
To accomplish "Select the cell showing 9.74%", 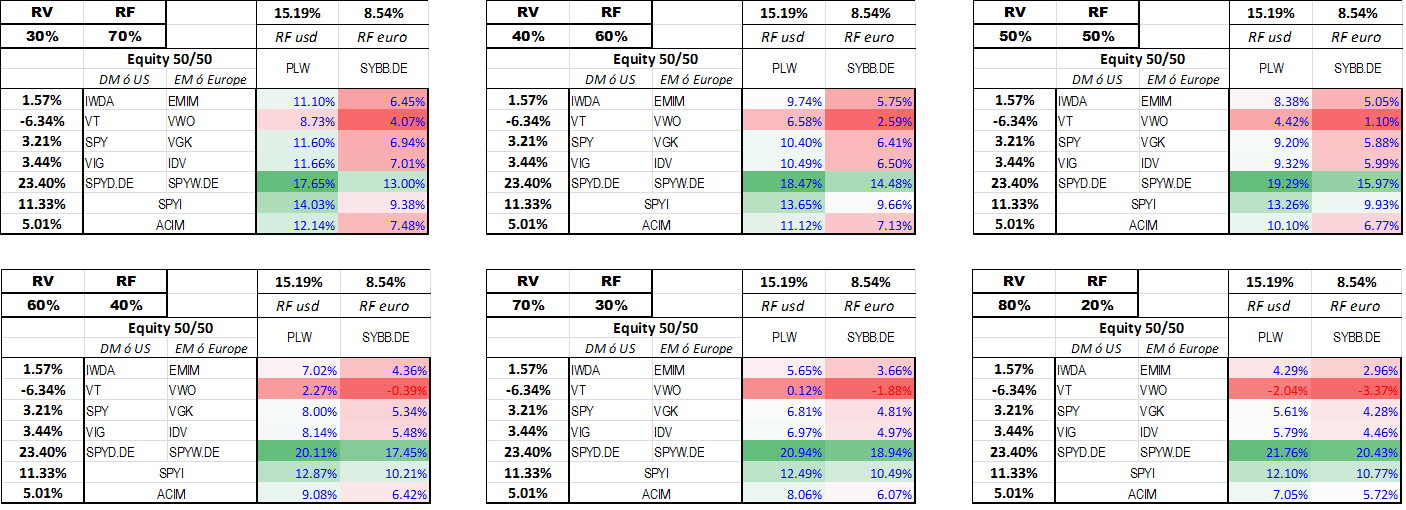I will pyautogui.click(x=784, y=101).
